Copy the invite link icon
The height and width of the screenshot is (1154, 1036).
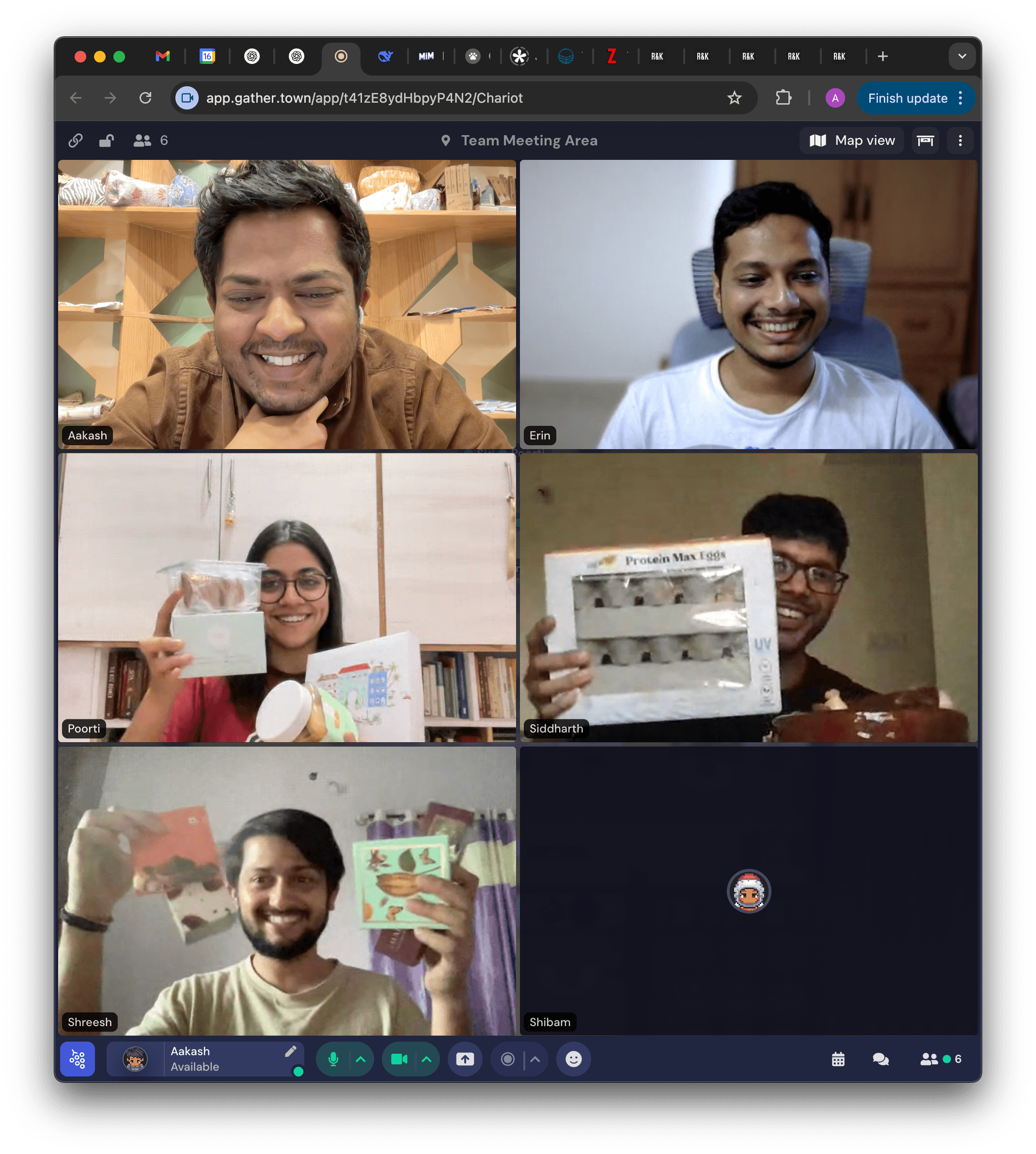pos(75,140)
